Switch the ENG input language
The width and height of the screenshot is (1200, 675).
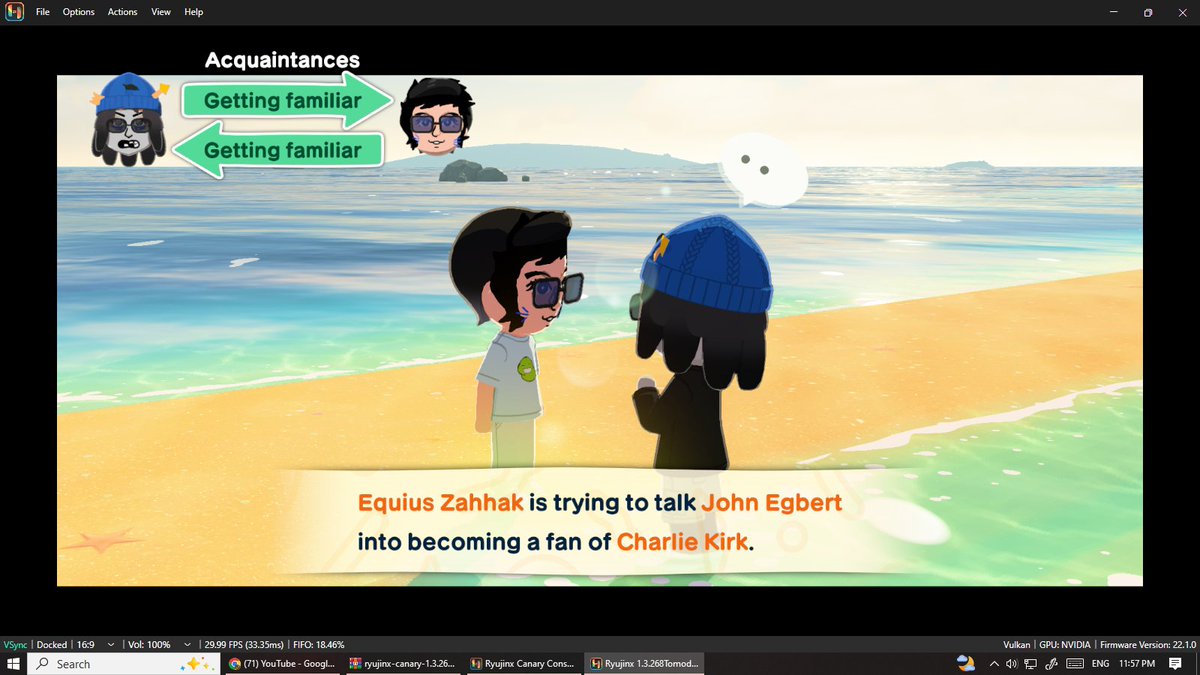pos(1100,664)
